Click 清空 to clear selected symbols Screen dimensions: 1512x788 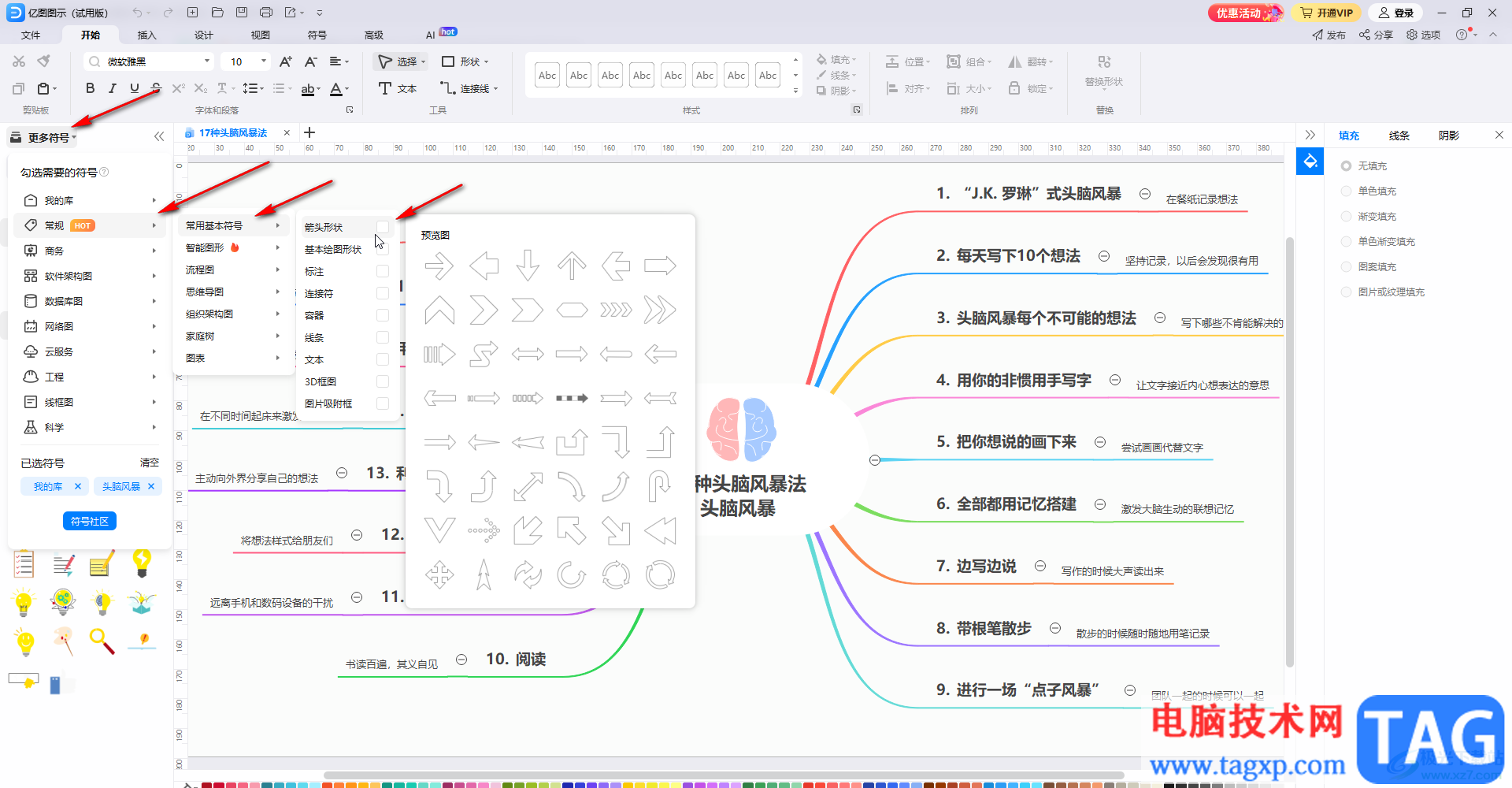pyautogui.click(x=150, y=463)
